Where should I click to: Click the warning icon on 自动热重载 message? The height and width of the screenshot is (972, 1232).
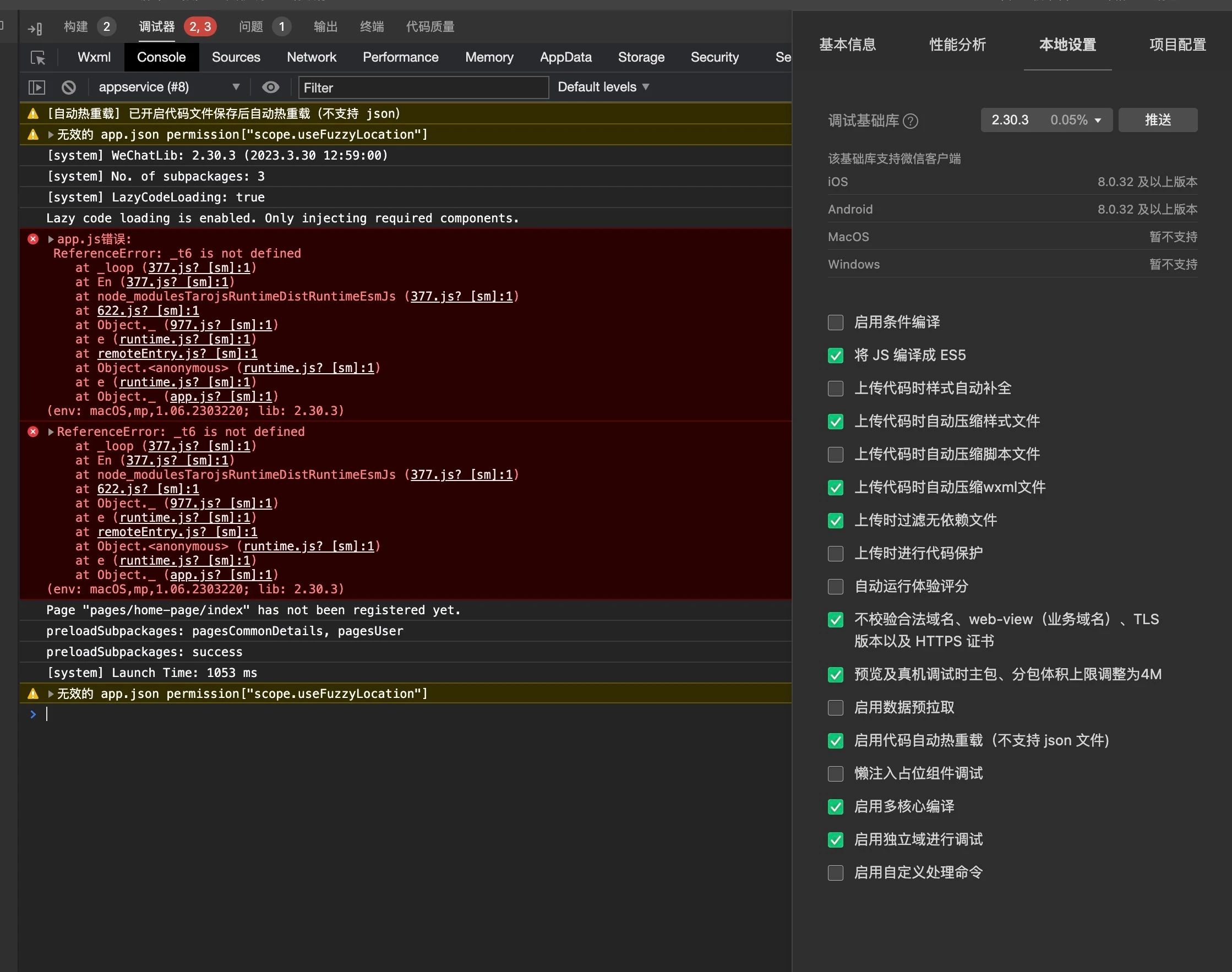(33, 114)
